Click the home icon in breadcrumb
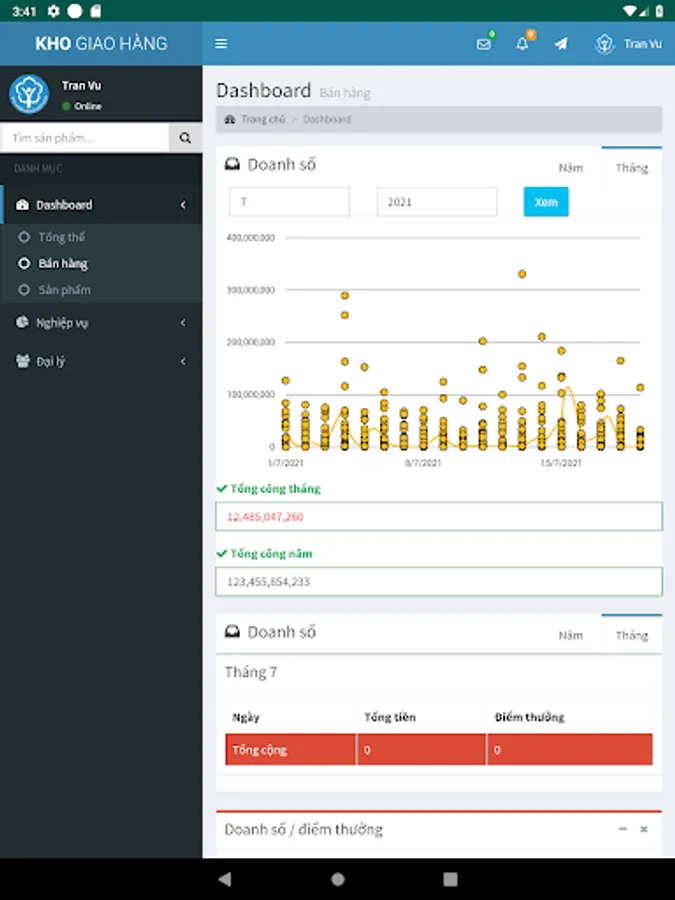The height and width of the screenshot is (900, 675). click(x=230, y=119)
